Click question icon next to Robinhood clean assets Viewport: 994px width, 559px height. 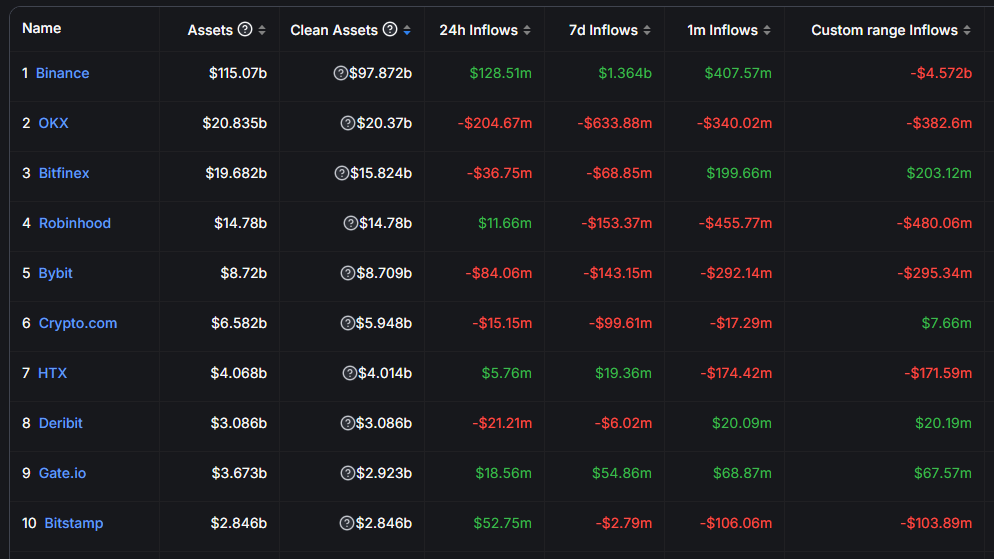pyautogui.click(x=351, y=223)
